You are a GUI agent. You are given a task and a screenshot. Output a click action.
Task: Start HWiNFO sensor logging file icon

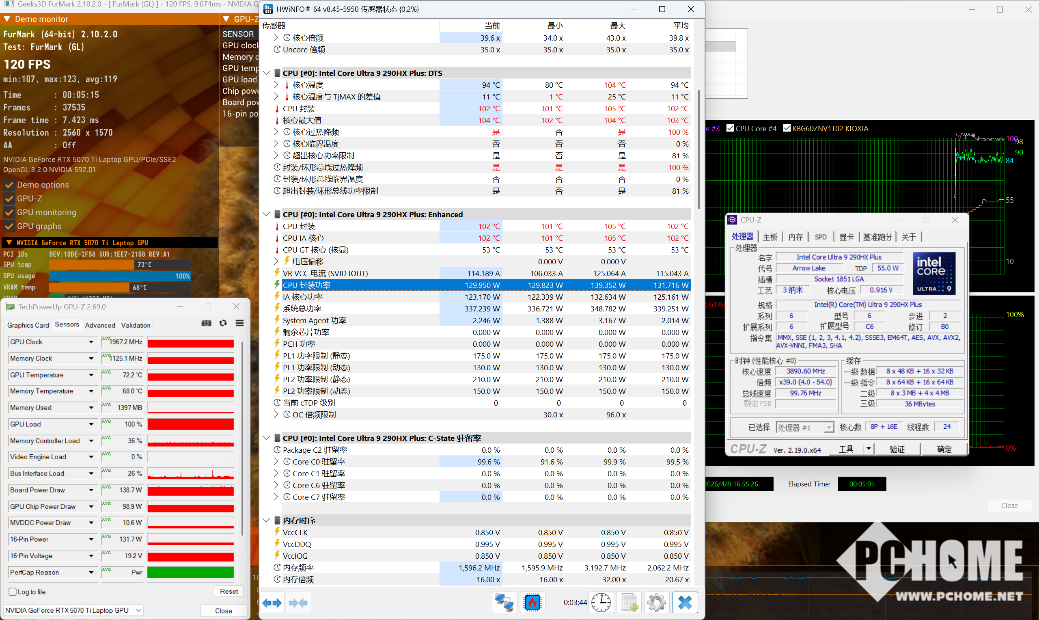[x=629, y=602]
